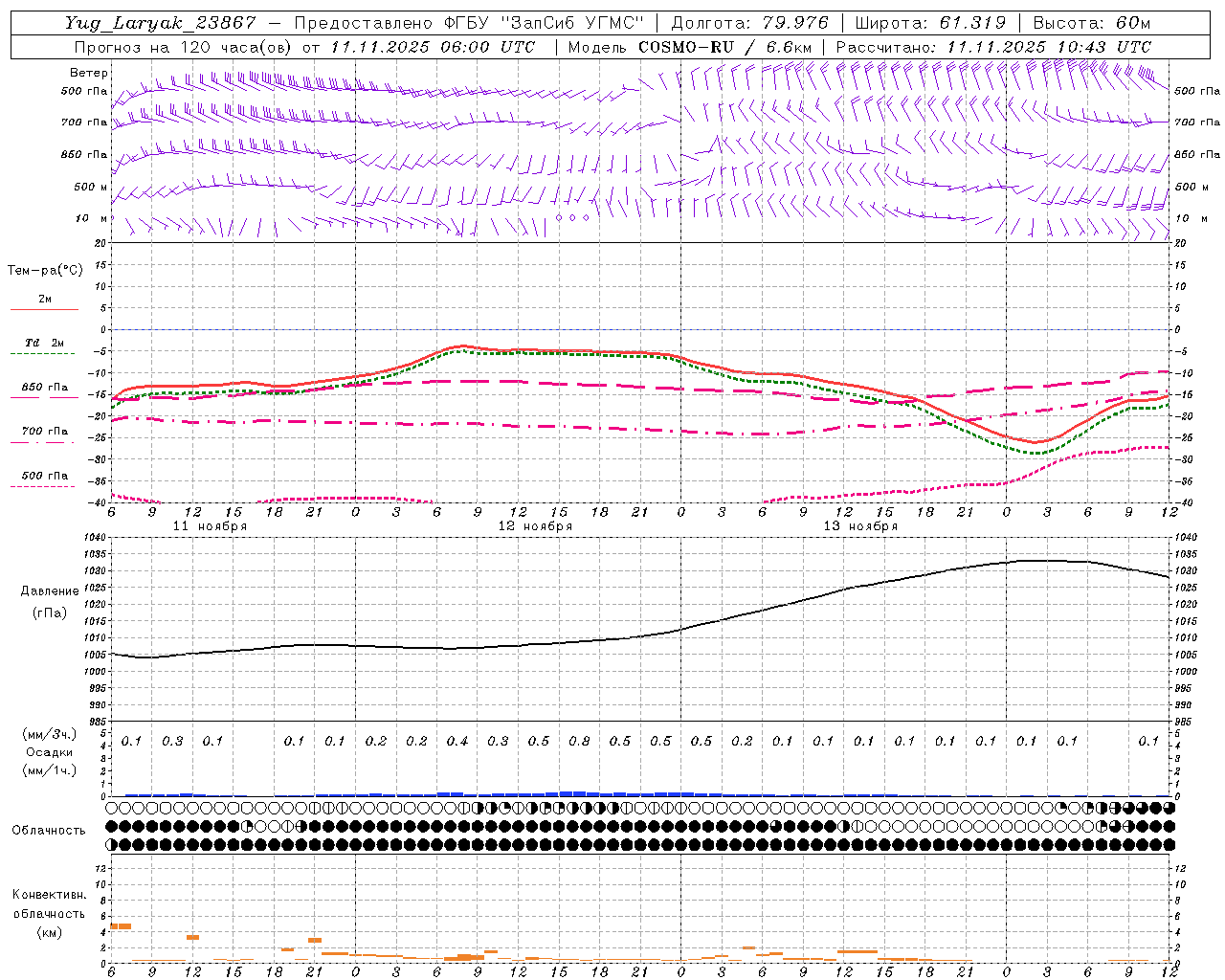
Task: Click the 'Прогноз на 120 часа(ов)' text
Action: [x=185, y=47]
